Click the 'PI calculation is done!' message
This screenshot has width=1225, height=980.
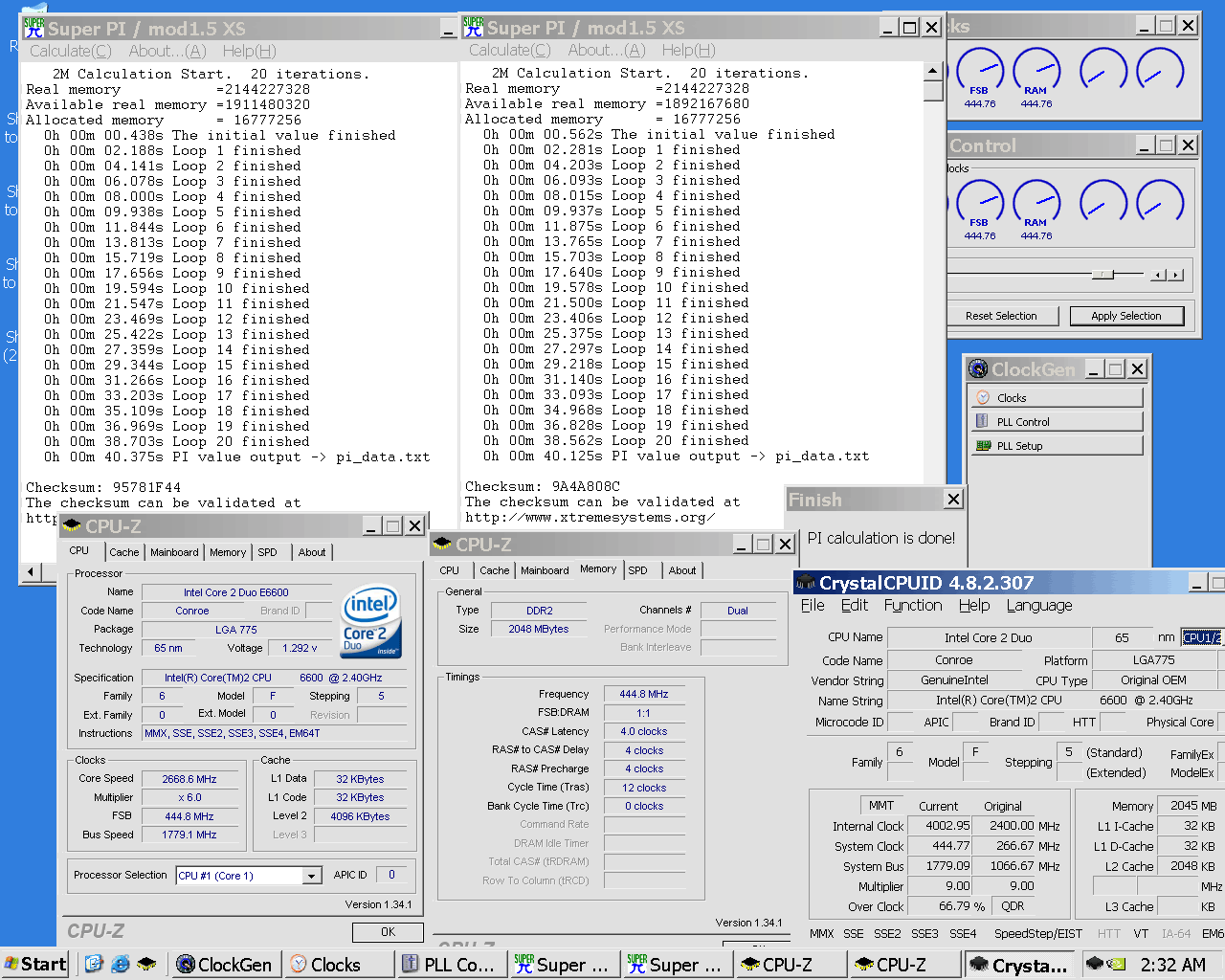(x=880, y=538)
